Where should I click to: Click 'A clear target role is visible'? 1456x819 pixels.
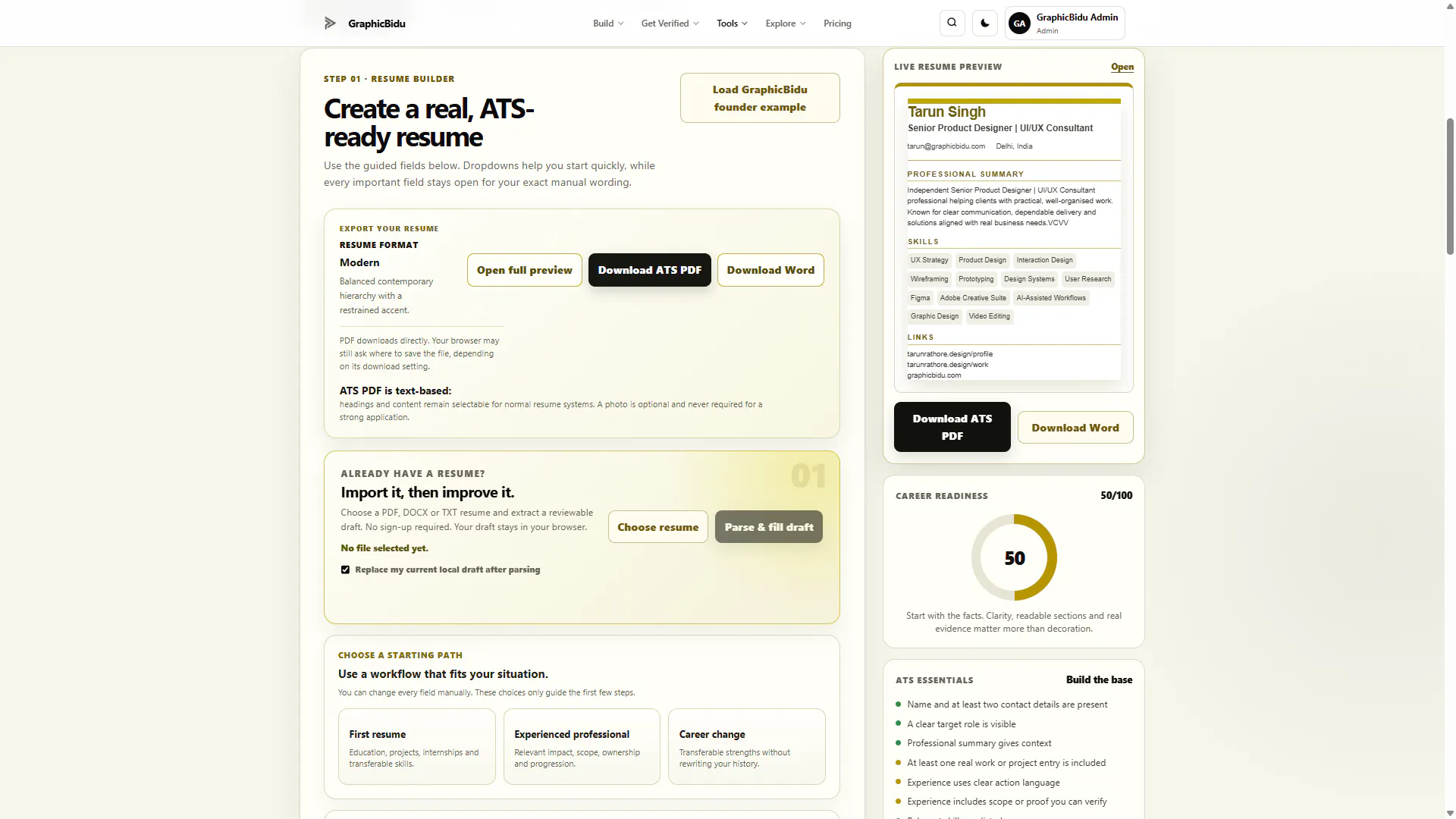962,724
